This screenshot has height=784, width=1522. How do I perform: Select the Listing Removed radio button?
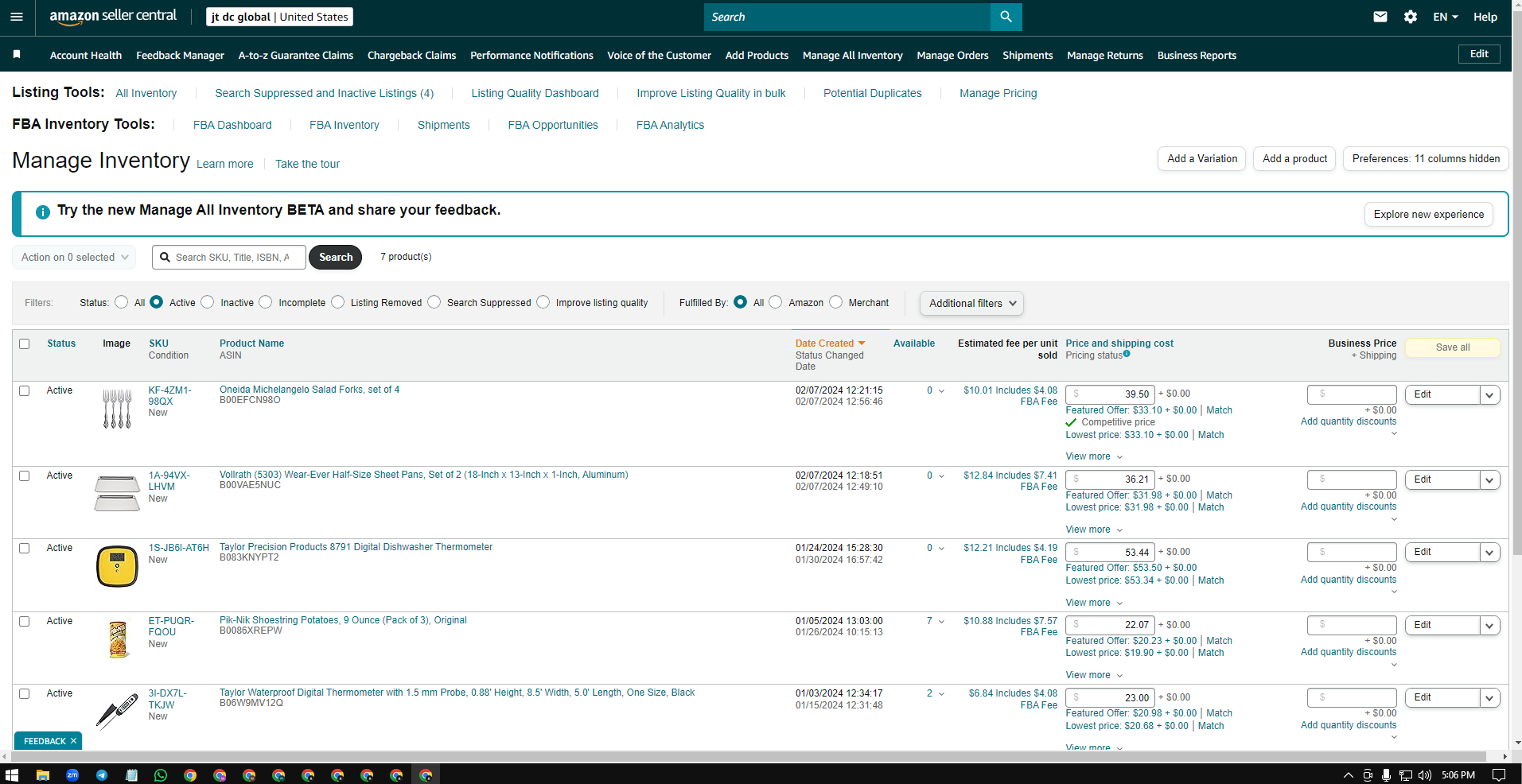coord(338,302)
